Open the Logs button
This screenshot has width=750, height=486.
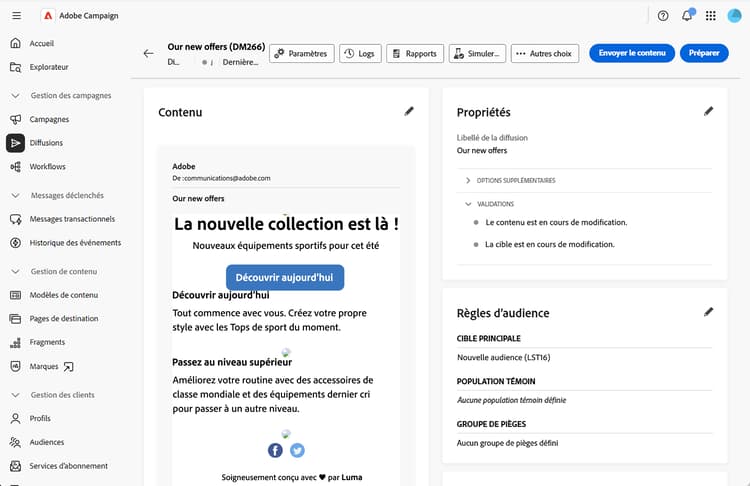pyautogui.click(x=360, y=54)
